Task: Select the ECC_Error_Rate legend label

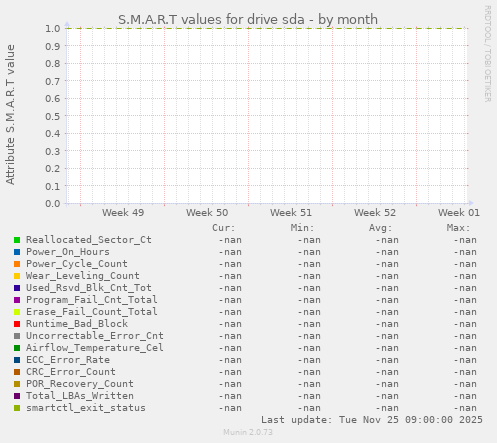Action: [x=68, y=360]
